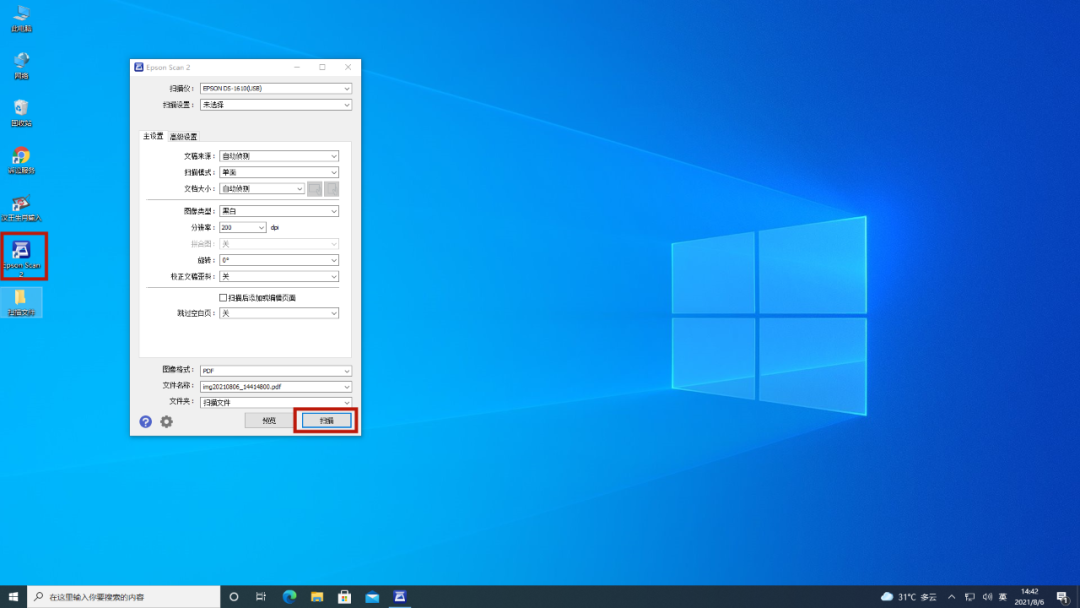The width and height of the screenshot is (1080, 608).
Task: Switch to the 主设置 tab
Action: (153, 136)
